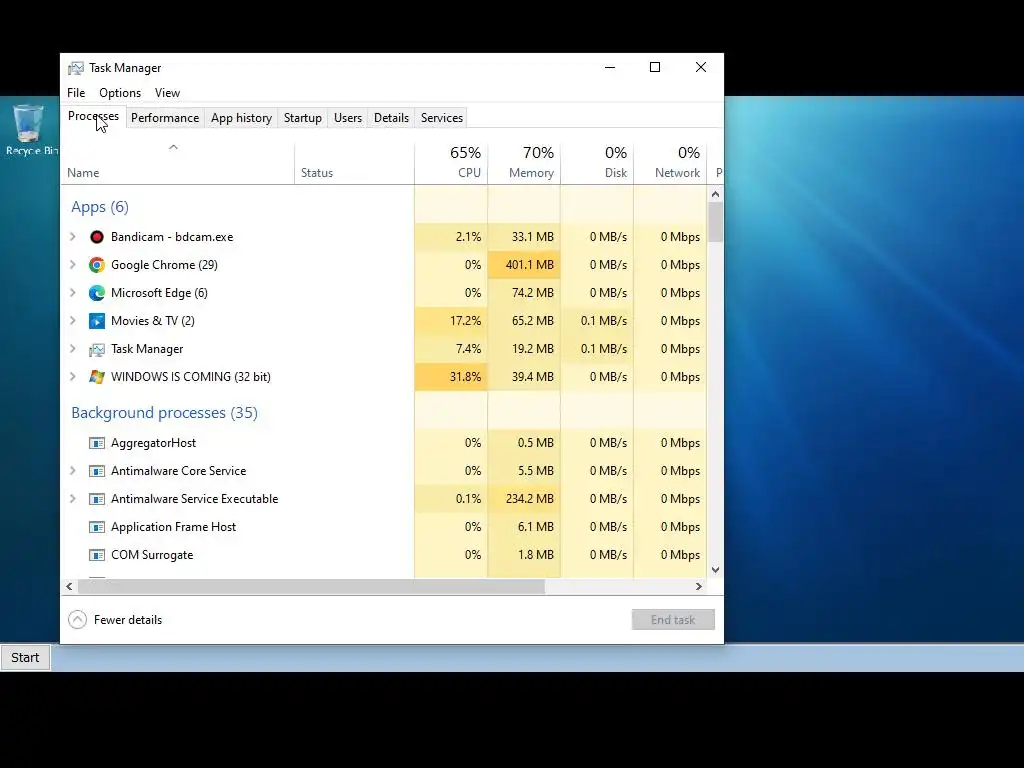This screenshot has height=768, width=1024.
Task: Click the COM Surrogate process icon
Action: pos(97,555)
